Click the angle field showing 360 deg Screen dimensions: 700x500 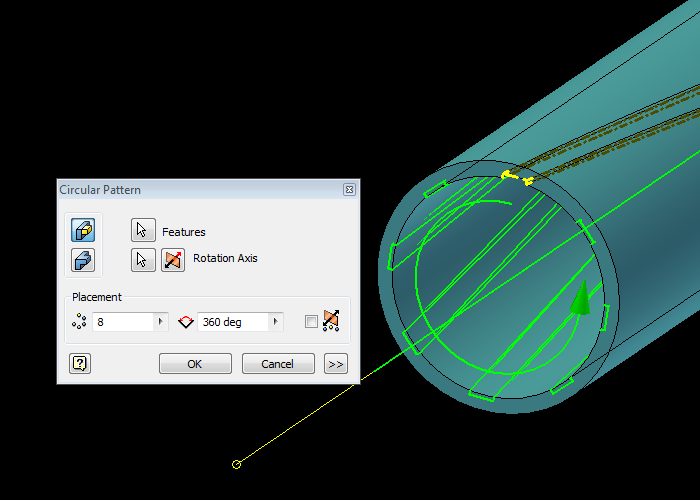[233, 322]
